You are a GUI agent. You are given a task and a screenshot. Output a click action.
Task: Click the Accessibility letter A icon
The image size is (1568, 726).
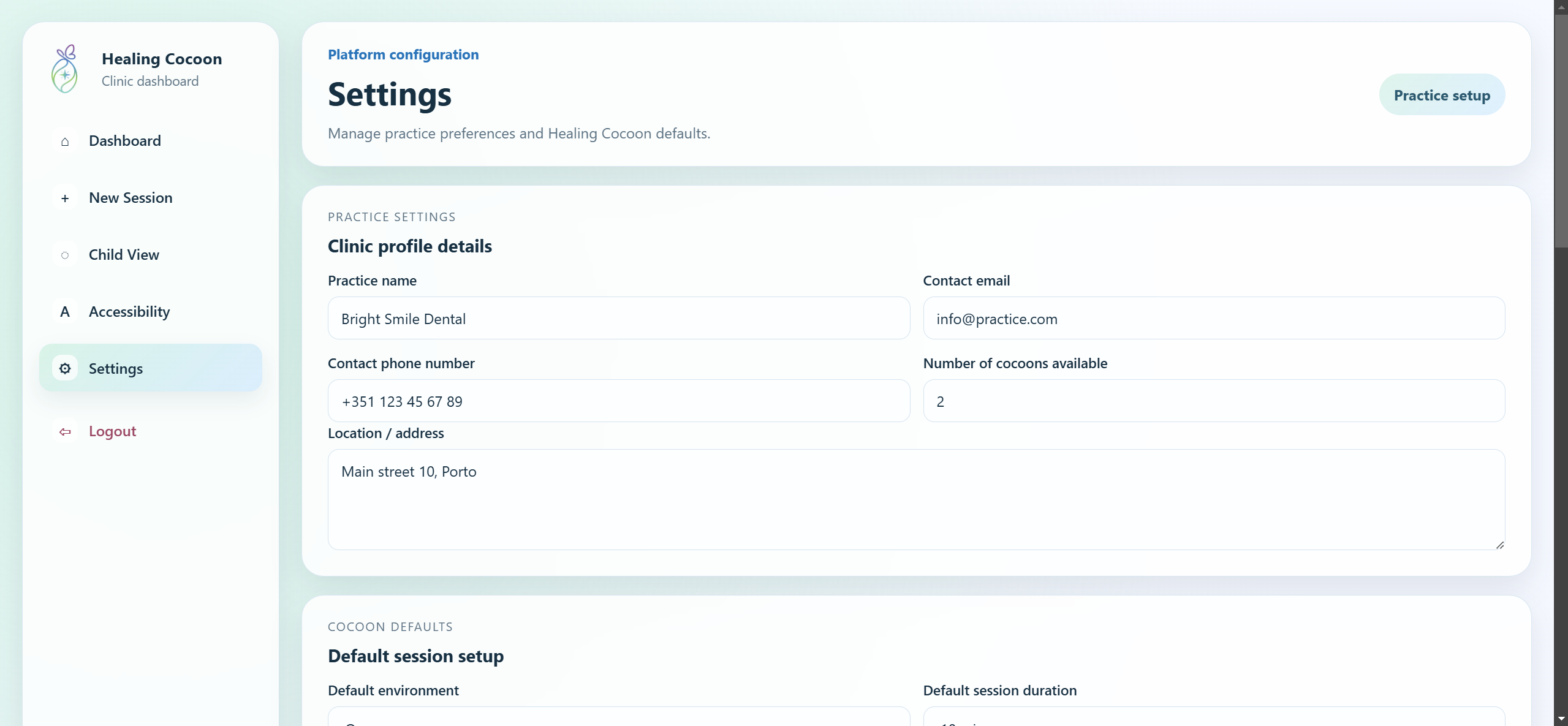[x=65, y=312]
